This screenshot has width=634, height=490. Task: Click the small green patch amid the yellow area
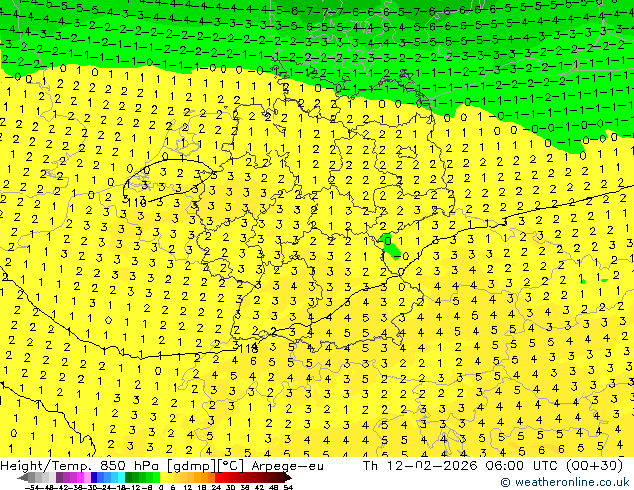click(x=390, y=245)
